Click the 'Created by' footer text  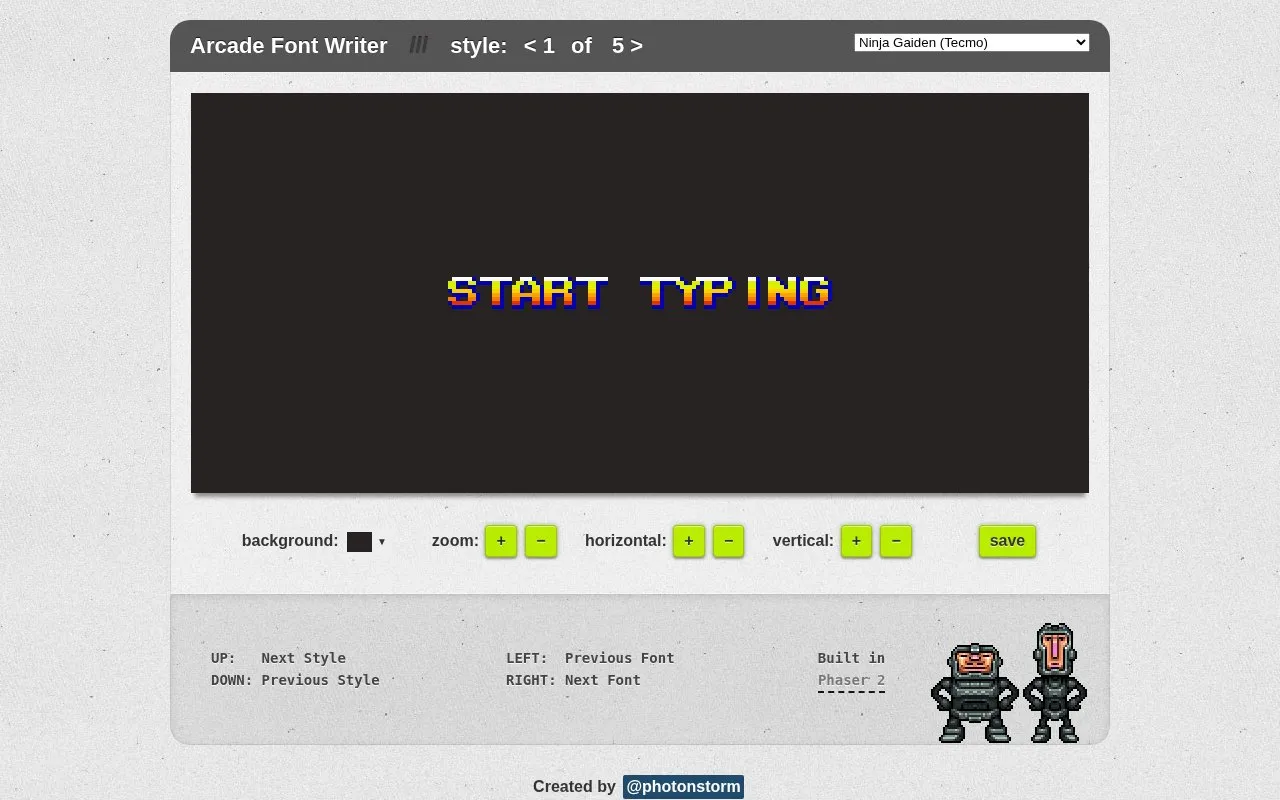[574, 787]
